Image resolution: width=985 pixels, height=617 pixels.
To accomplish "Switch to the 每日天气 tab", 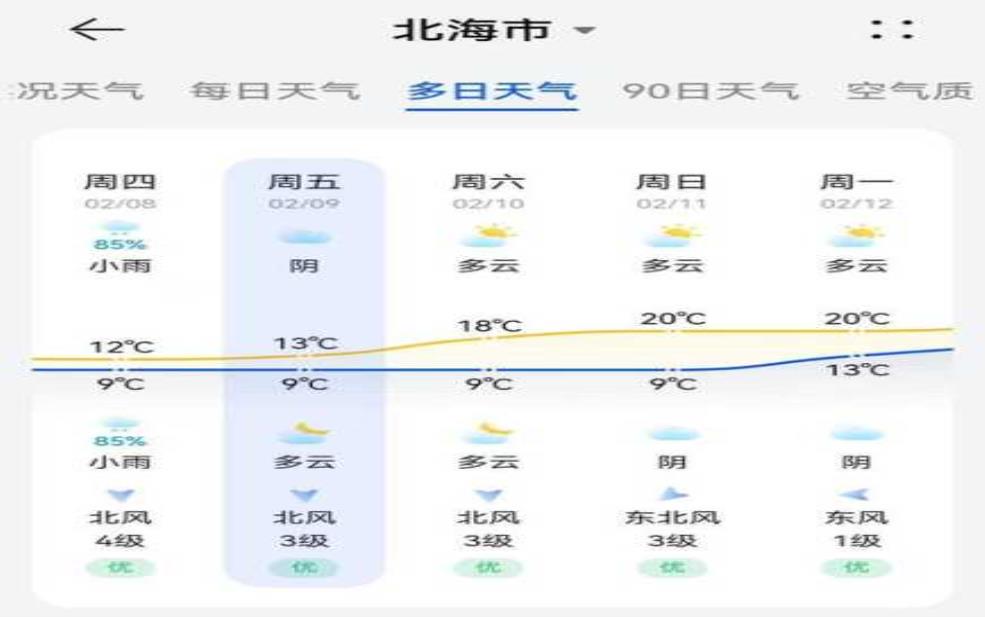I will (x=274, y=92).
